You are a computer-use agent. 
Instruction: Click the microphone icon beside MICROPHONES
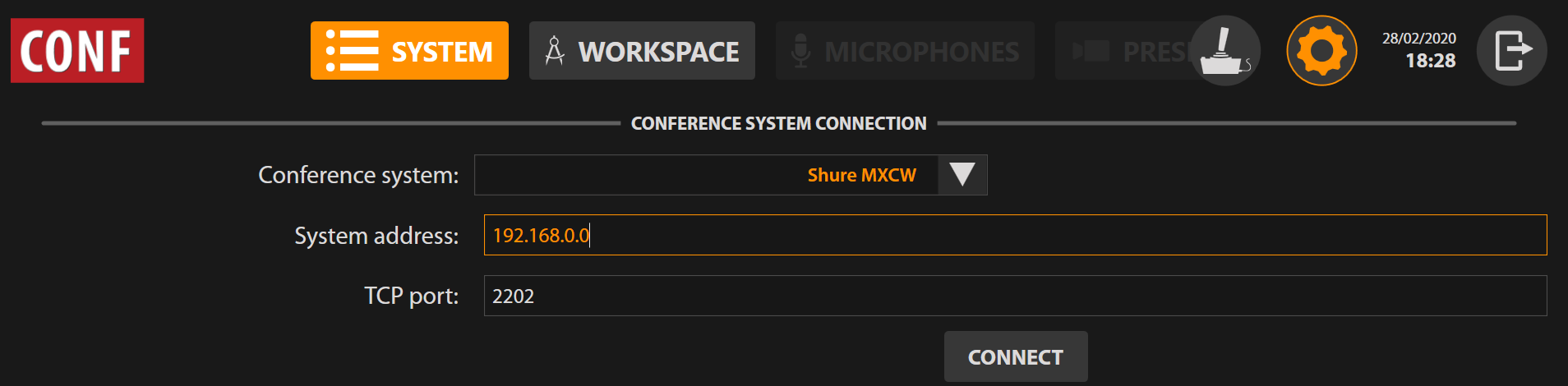[800, 51]
